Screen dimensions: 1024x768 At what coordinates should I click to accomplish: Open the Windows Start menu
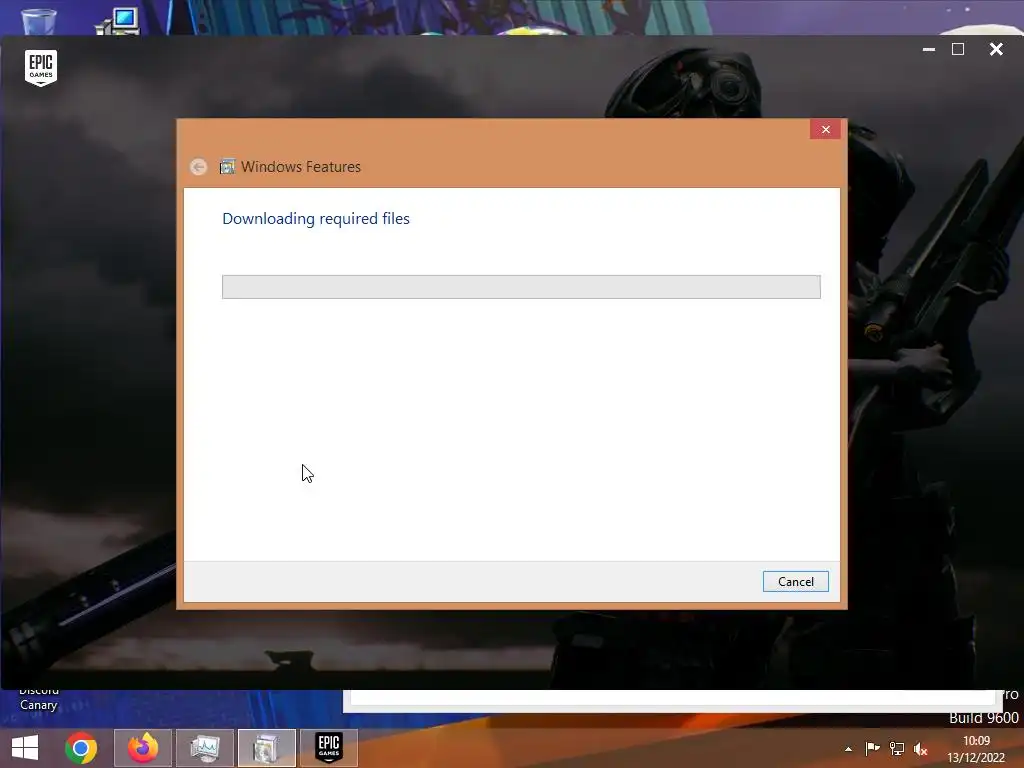tap(25, 748)
